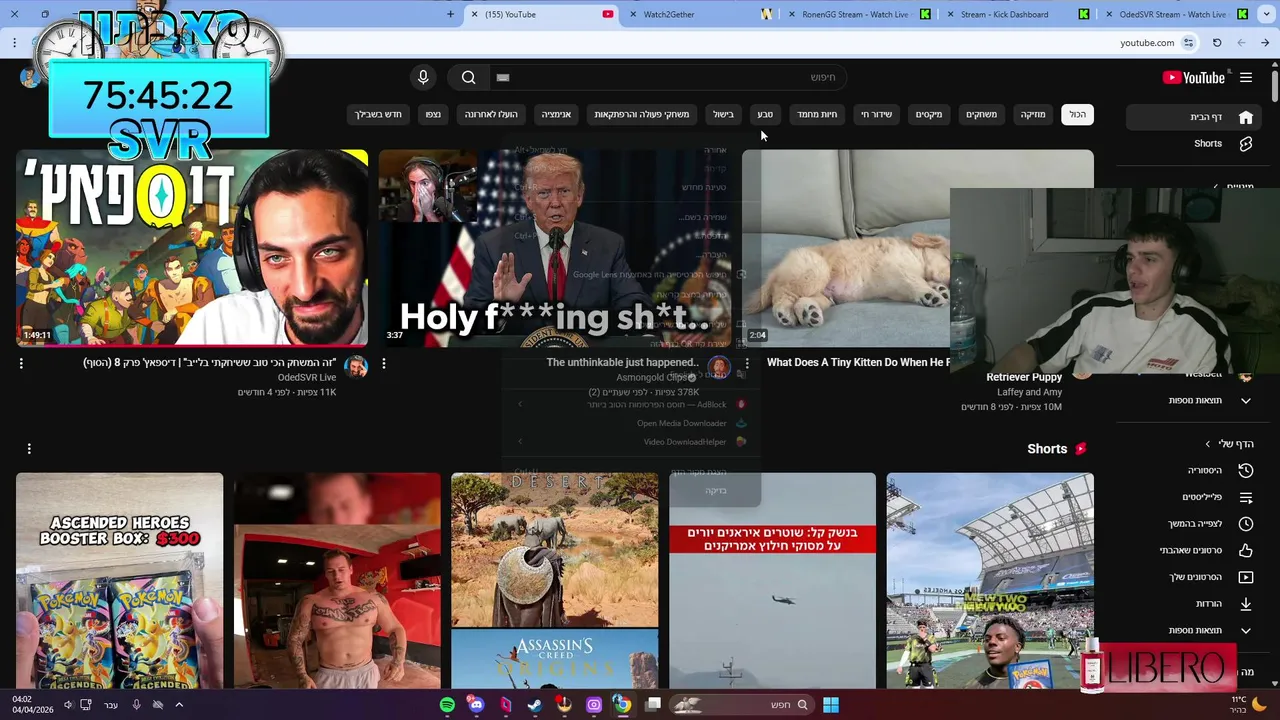Image resolution: width=1280 pixels, height=720 pixels.
Task: Select the מוזיקה filter chip
Action: point(1032,115)
